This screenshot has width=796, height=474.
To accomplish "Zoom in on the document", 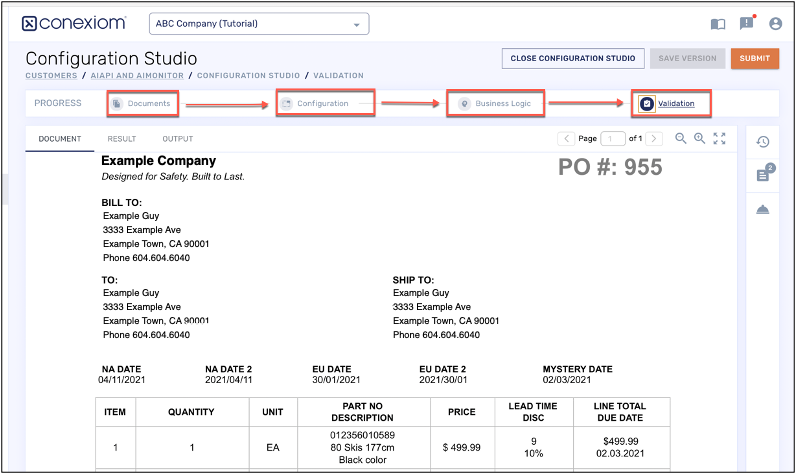I will click(700, 139).
